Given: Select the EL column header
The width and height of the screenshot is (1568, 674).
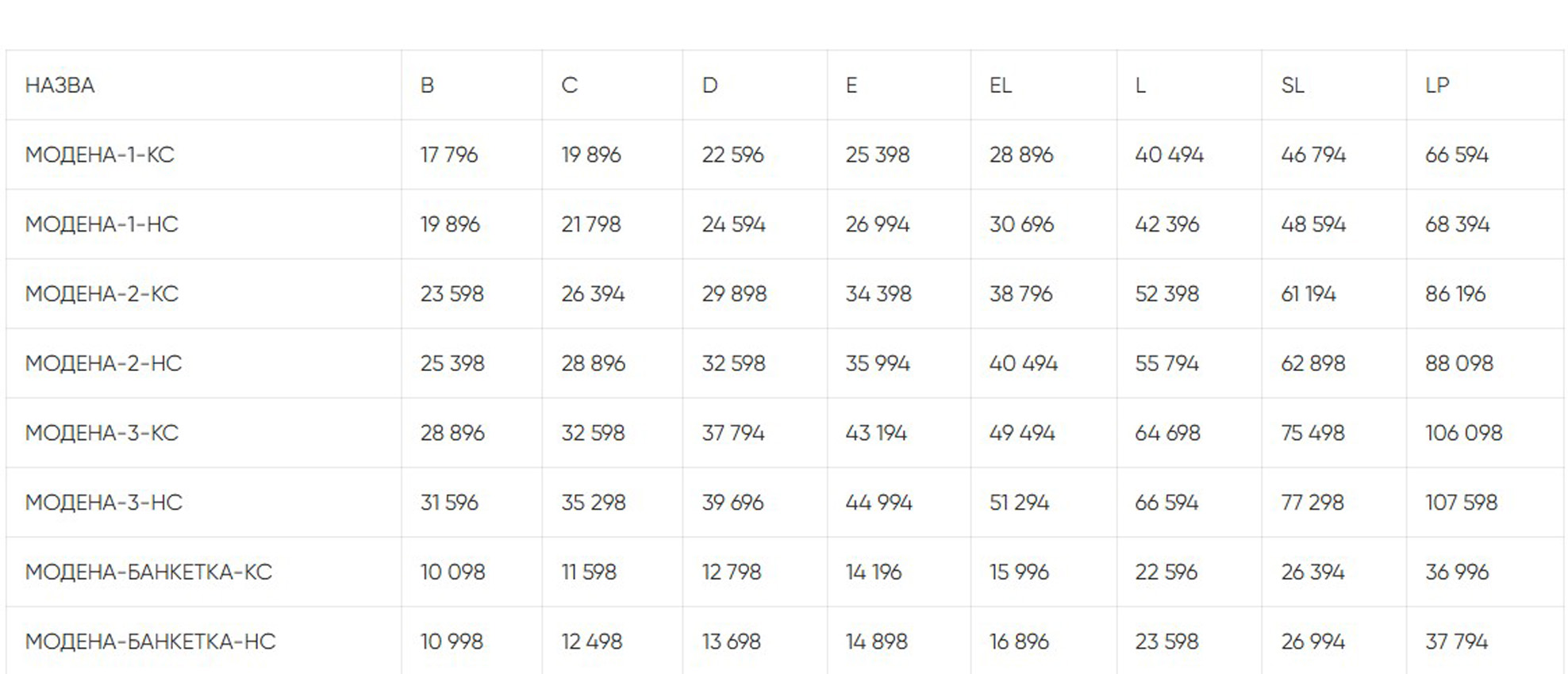Looking at the screenshot, I should point(1000,86).
